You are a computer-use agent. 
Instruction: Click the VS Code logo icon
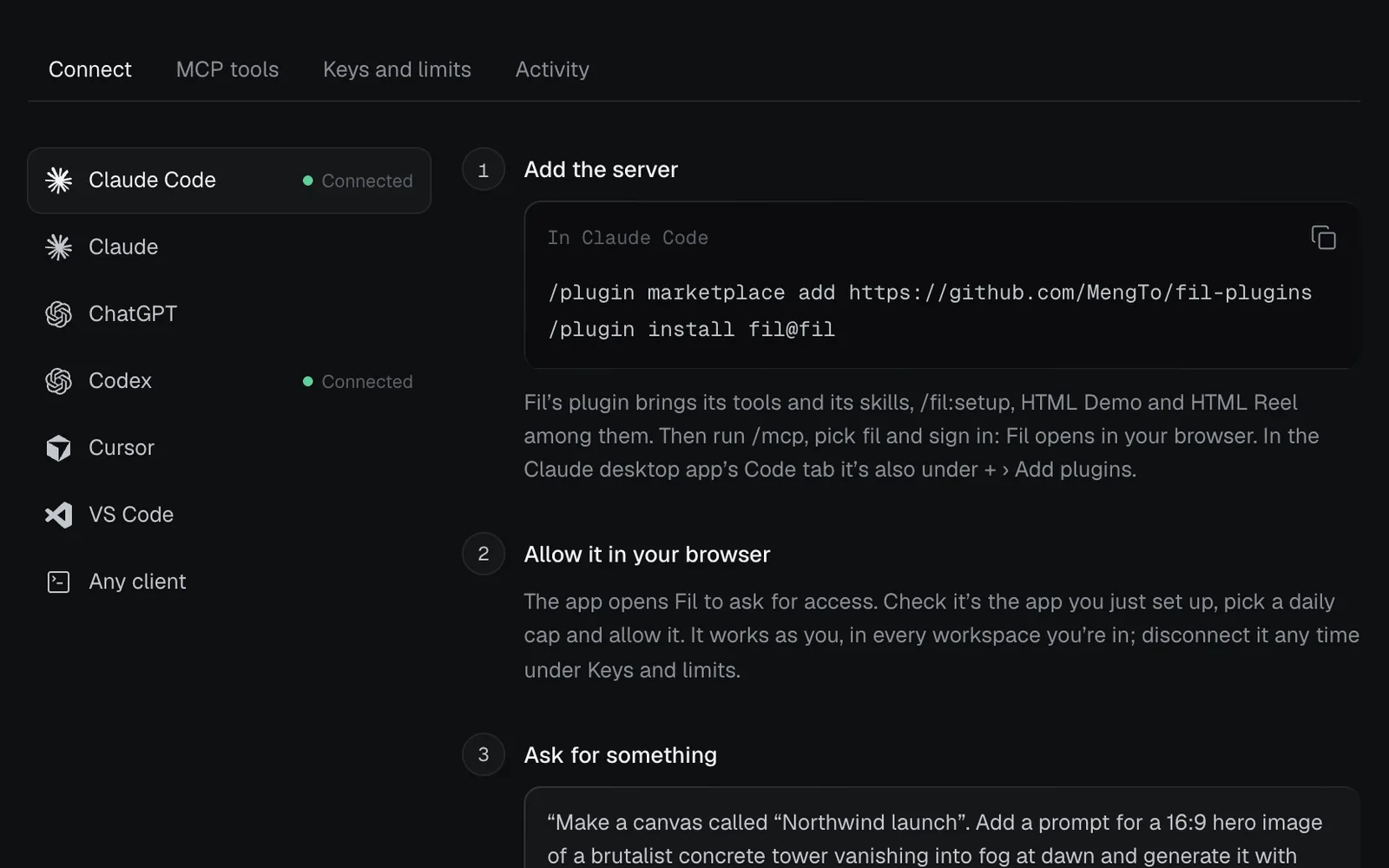pyautogui.click(x=59, y=515)
